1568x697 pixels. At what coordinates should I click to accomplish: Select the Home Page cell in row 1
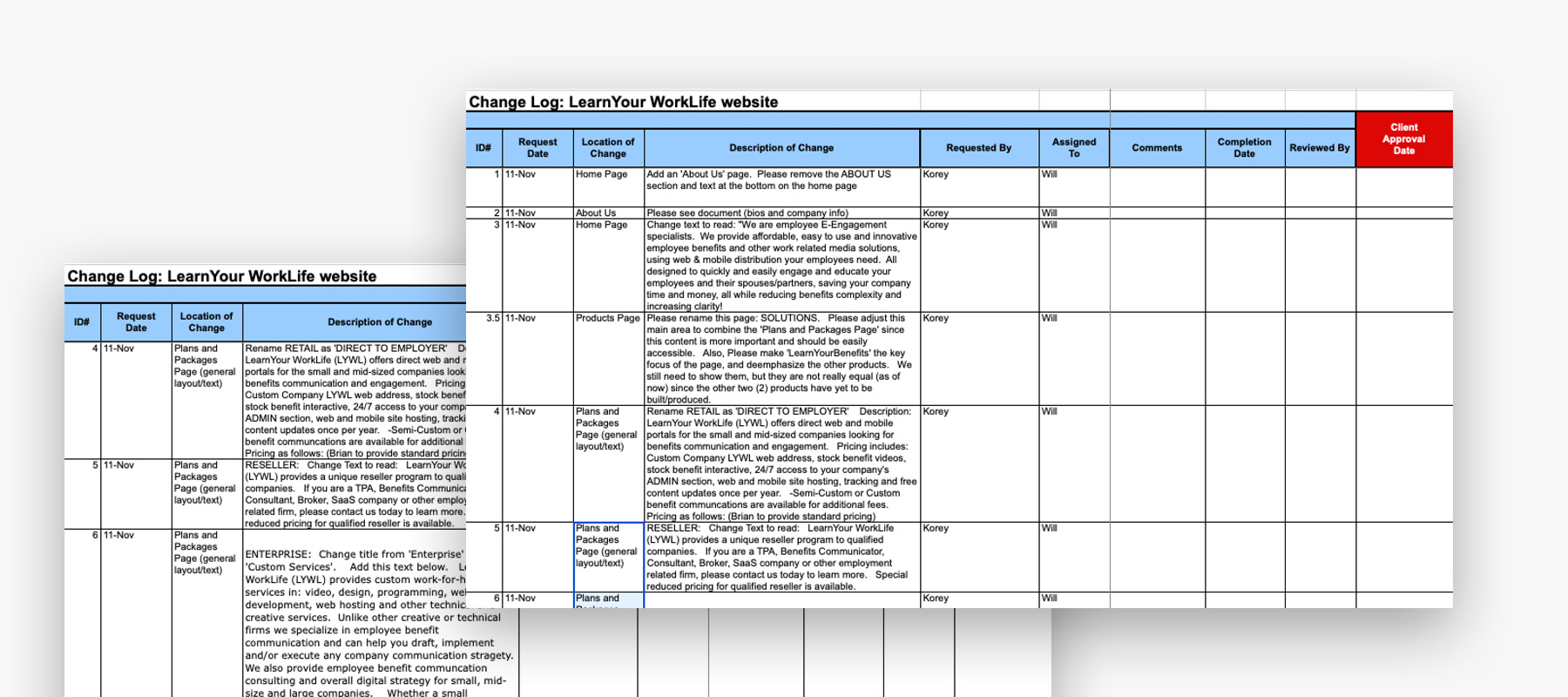tap(608, 187)
